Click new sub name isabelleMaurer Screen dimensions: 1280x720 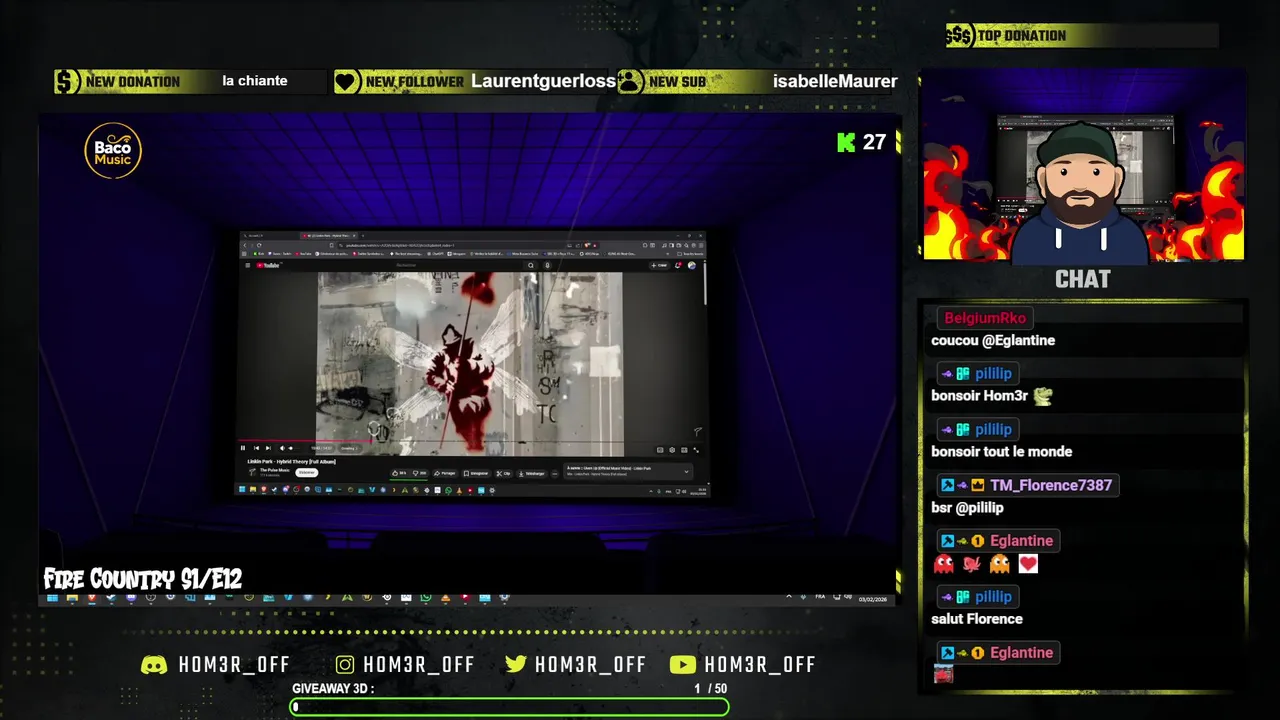pos(835,81)
